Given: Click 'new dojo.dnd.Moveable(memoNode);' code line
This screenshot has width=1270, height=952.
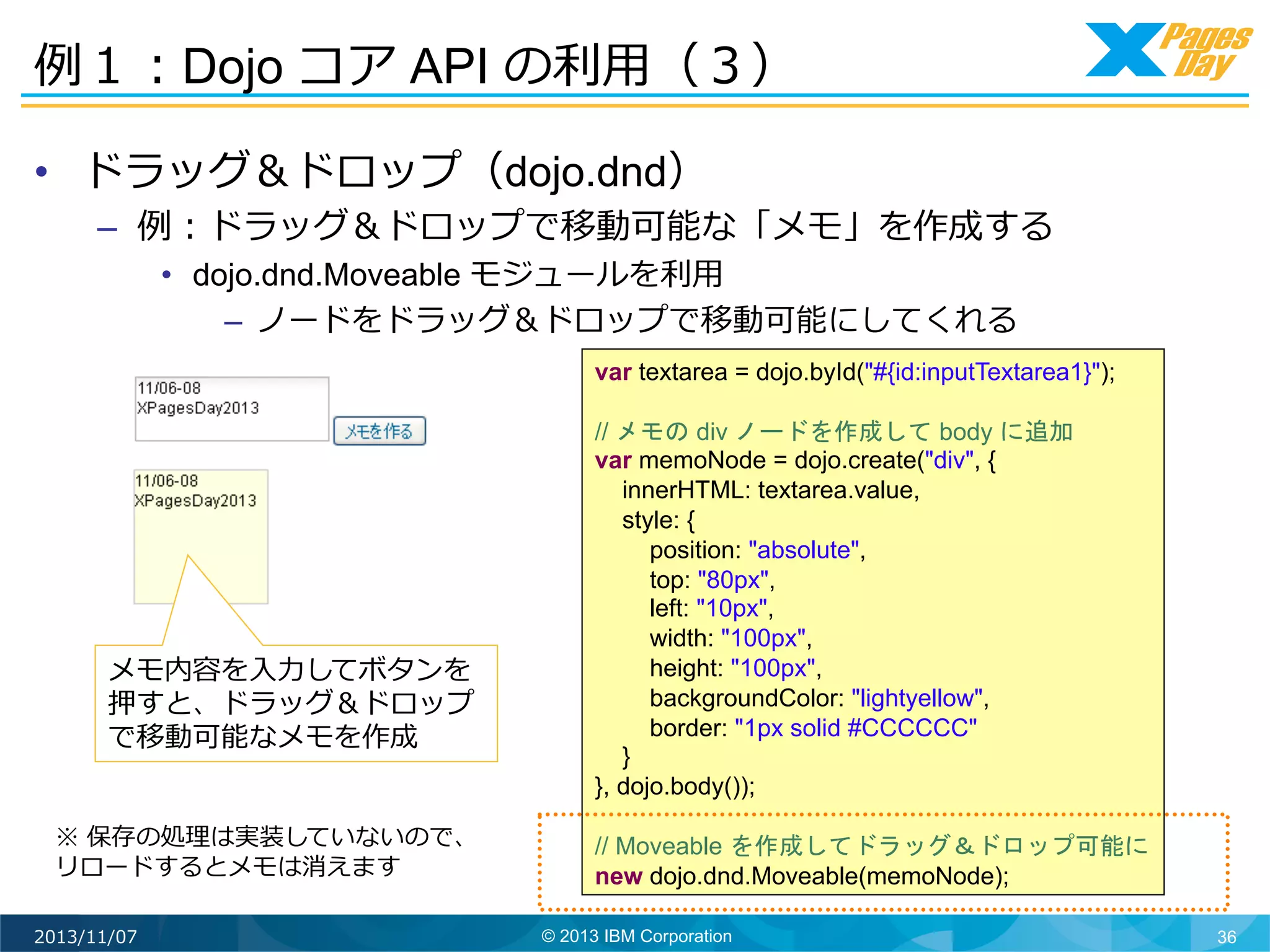Looking at the screenshot, I should click(x=802, y=876).
